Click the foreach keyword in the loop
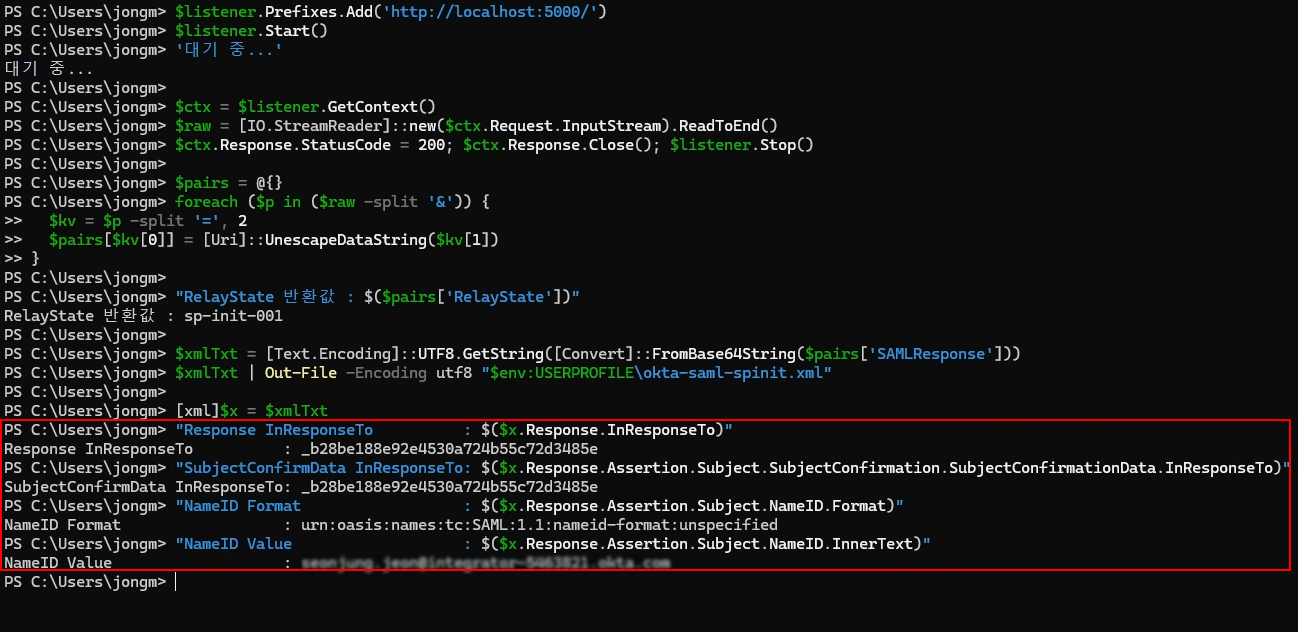 (x=206, y=202)
